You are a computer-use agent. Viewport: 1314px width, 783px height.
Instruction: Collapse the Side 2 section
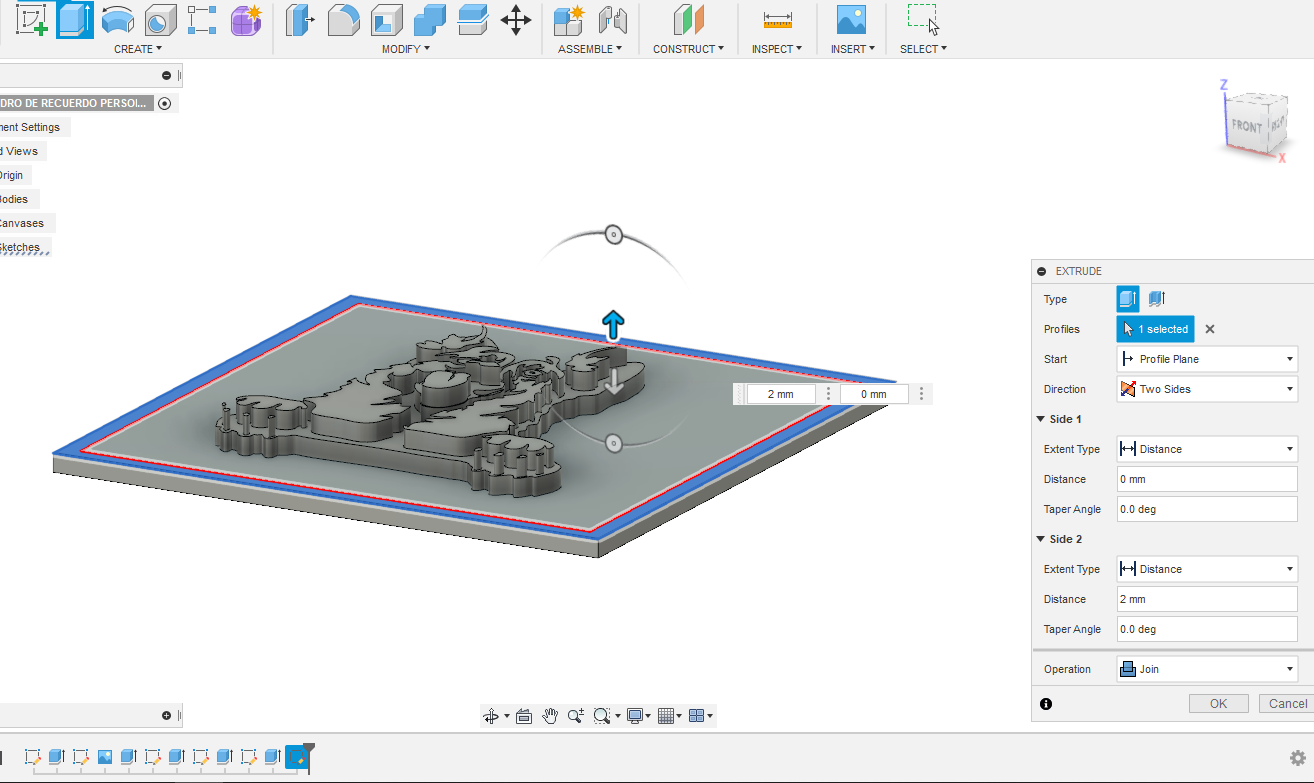(1041, 539)
